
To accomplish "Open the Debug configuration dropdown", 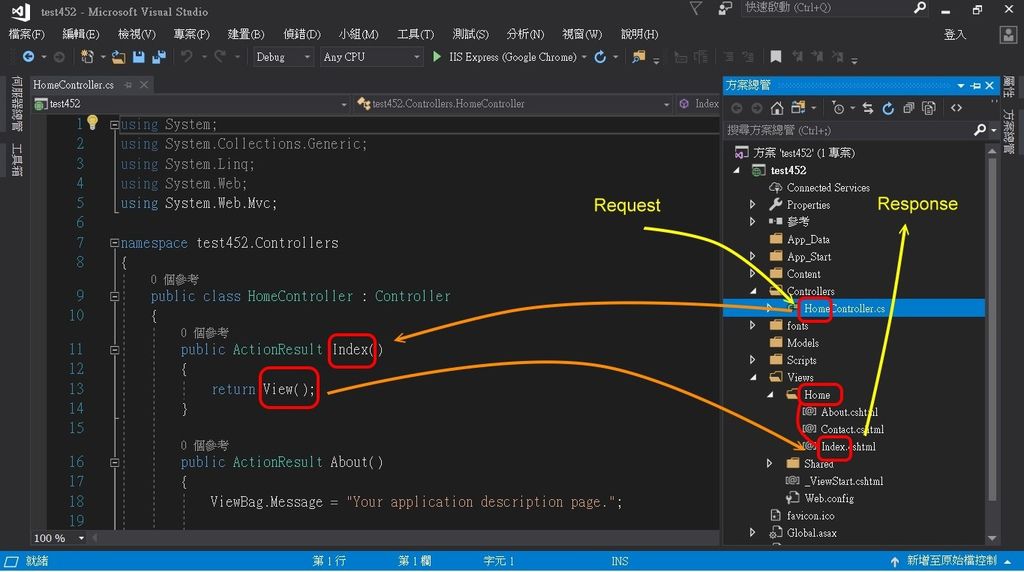I will 283,57.
